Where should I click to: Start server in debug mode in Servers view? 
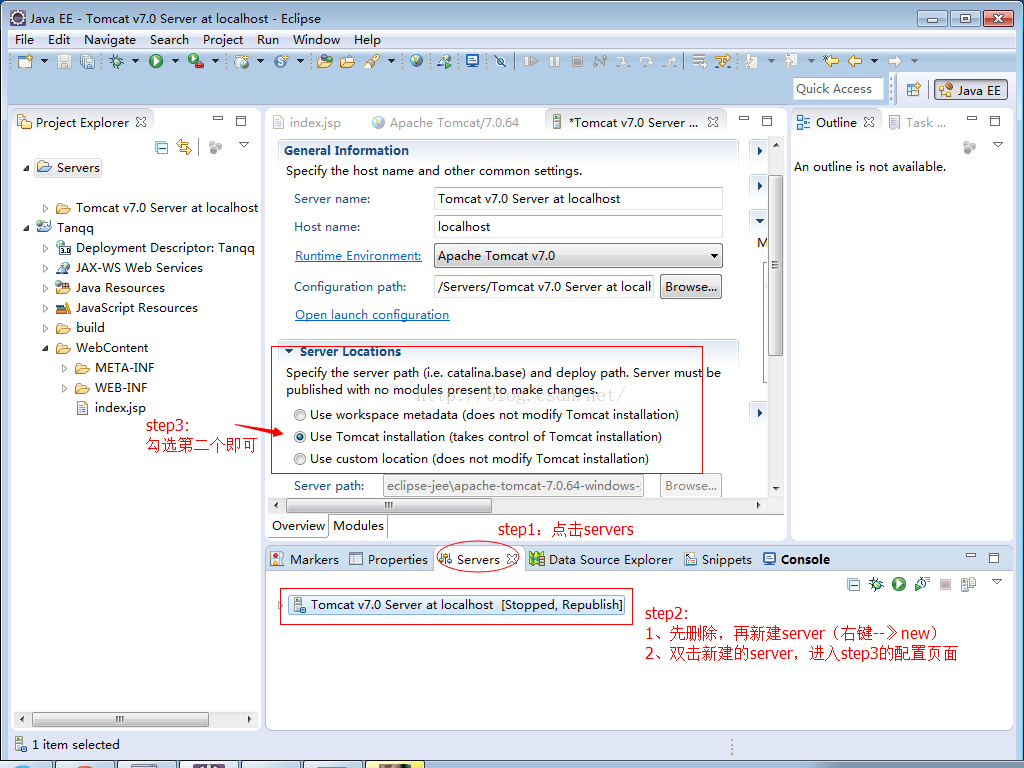[876, 584]
